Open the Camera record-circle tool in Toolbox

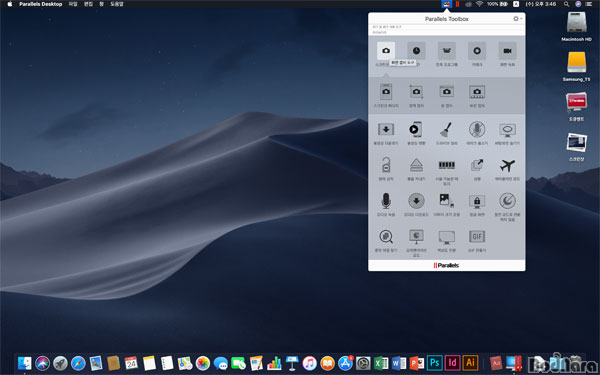click(477, 51)
